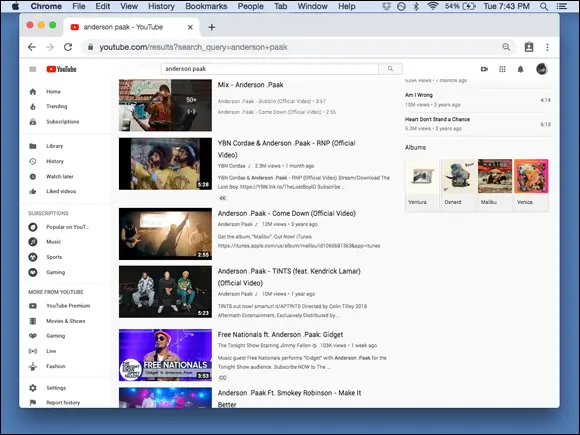Open Spotlight search in the menu bar

pos(544,6)
